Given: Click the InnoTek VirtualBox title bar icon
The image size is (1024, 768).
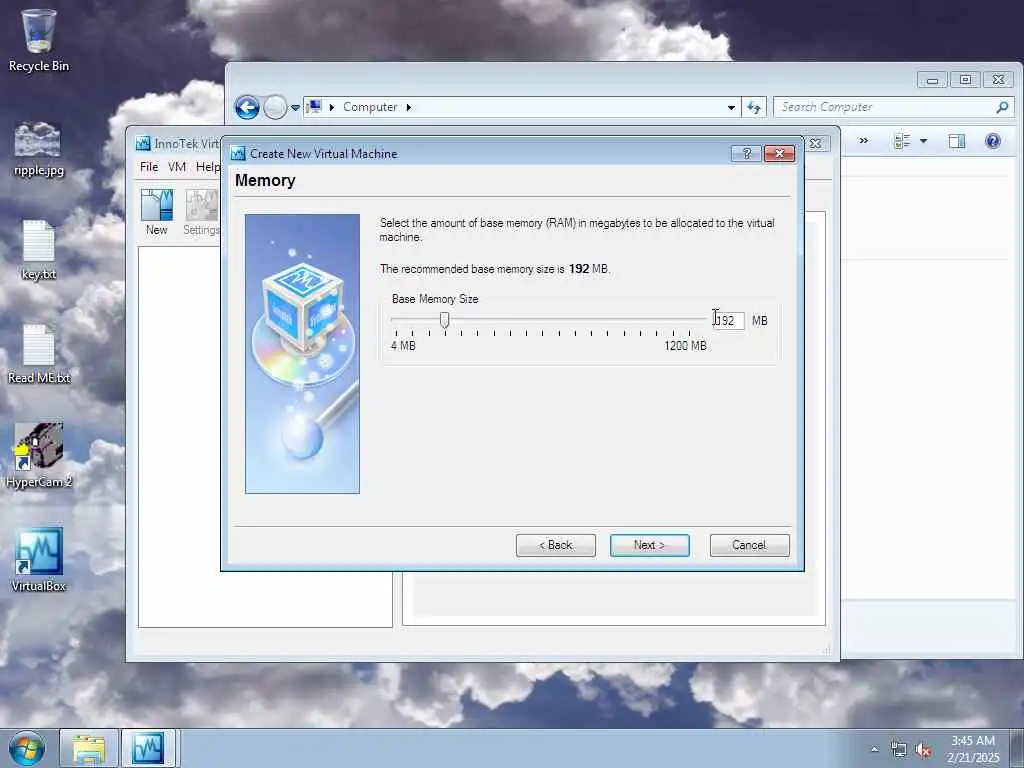Looking at the screenshot, I should [x=143, y=143].
